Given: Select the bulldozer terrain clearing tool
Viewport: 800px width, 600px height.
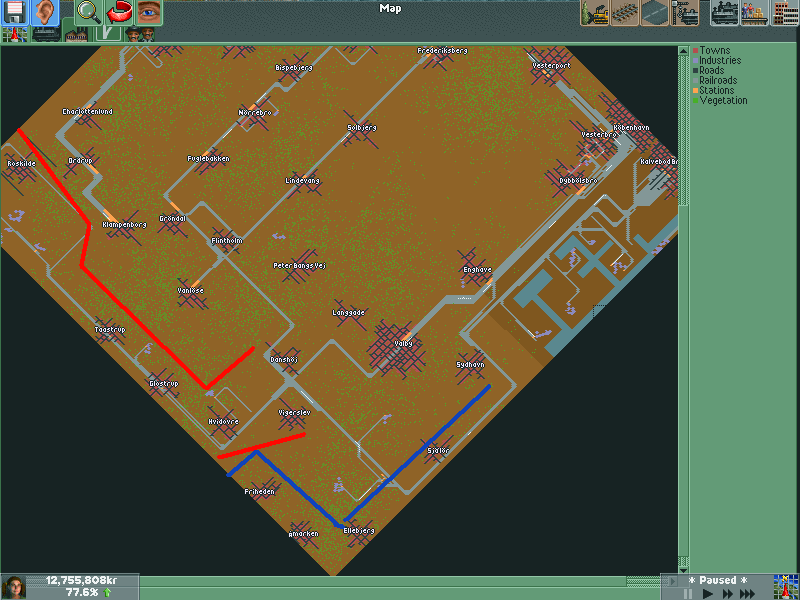Looking at the screenshot, I should click(x=595, y=12).
